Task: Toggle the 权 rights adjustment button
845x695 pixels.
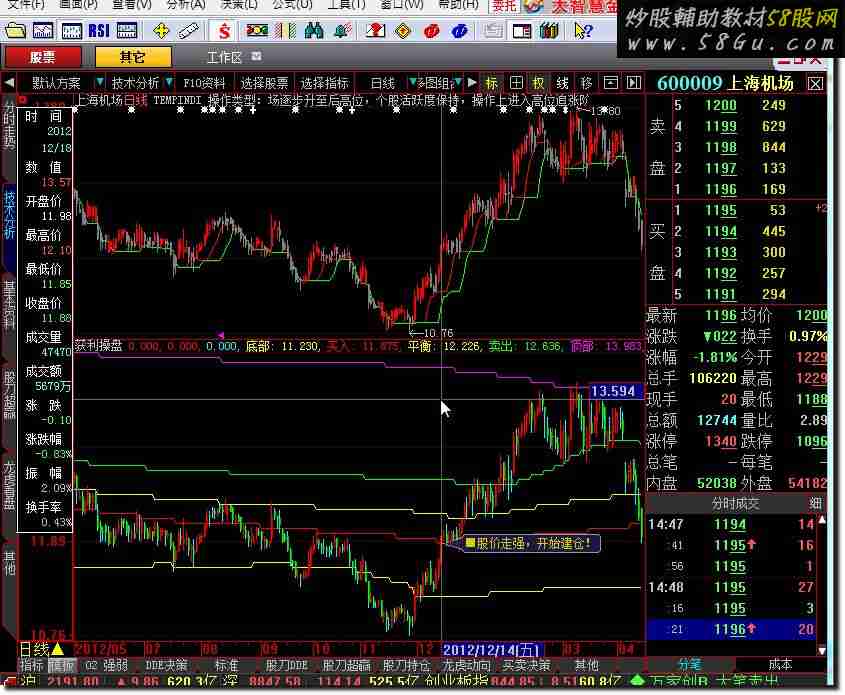Action: point(538,83)
